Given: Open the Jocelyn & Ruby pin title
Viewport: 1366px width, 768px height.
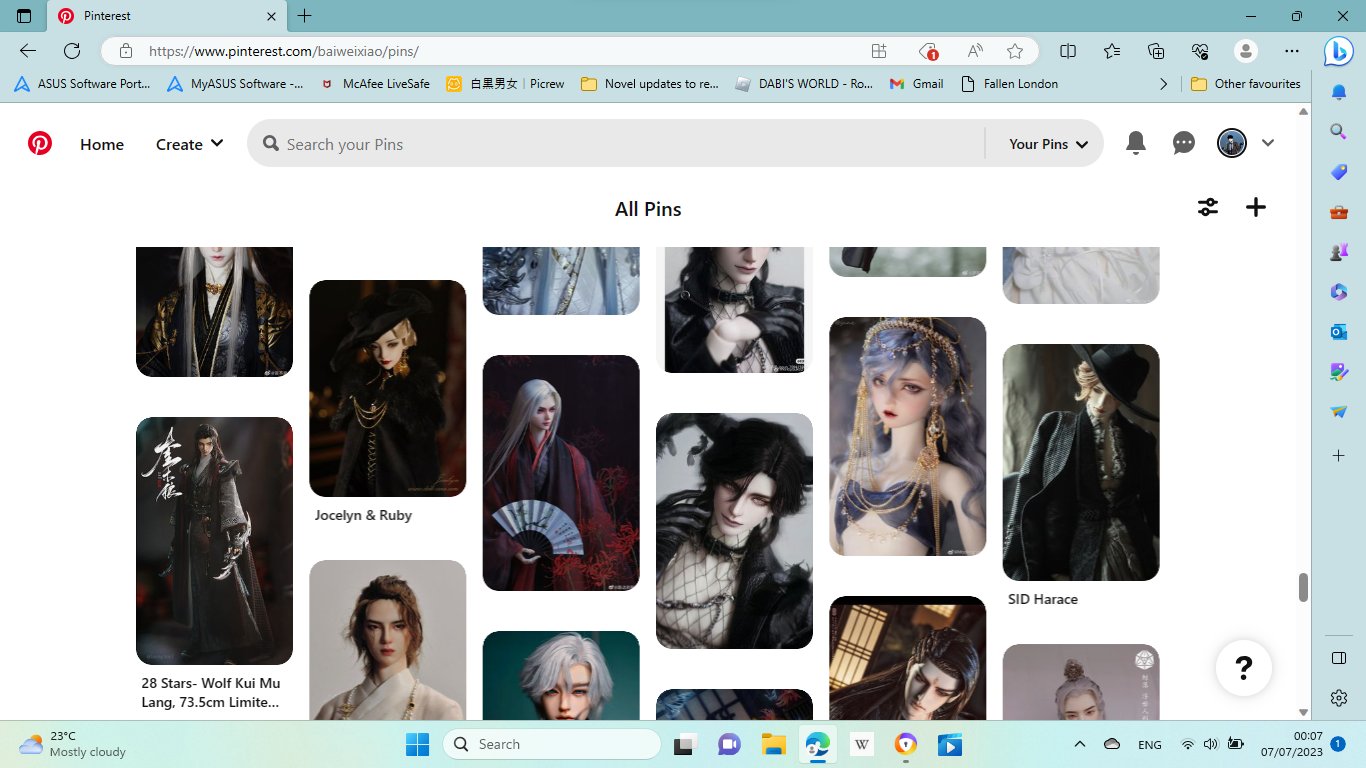Looking at the screenshot, I should pos(363,515).
